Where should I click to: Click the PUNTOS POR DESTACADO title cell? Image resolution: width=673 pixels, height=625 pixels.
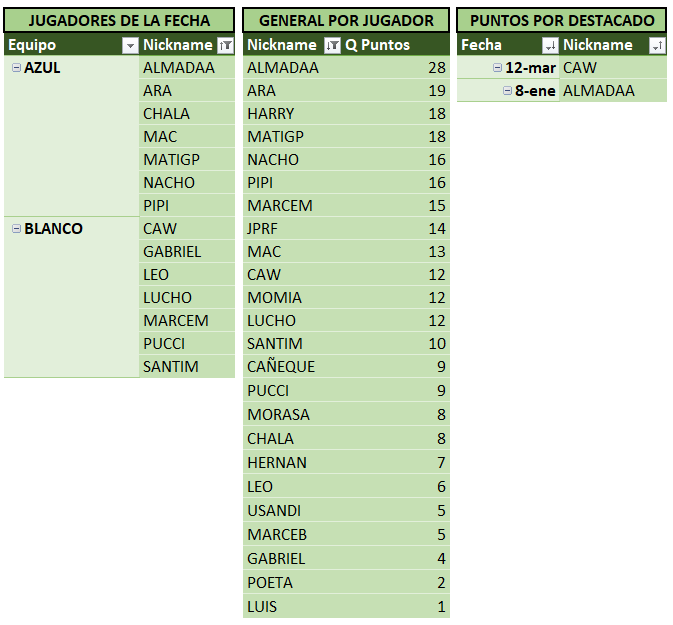562,20
